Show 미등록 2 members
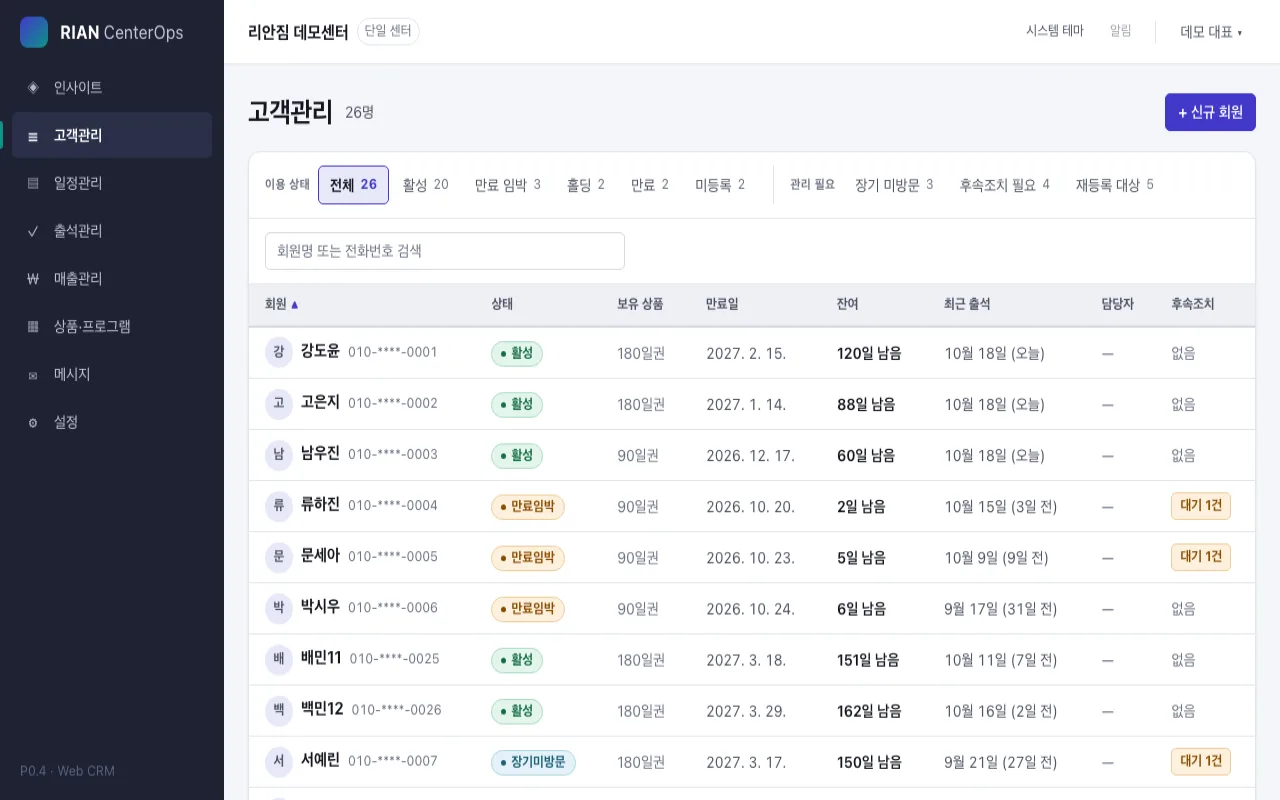This screenshot has height=800, width=1280. tap(720, 185)
